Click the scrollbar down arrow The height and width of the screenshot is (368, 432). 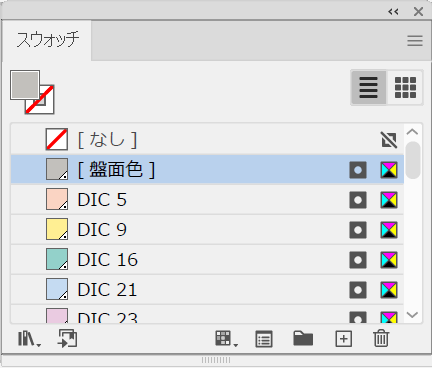pyautogui.click(x=412, y=315)
